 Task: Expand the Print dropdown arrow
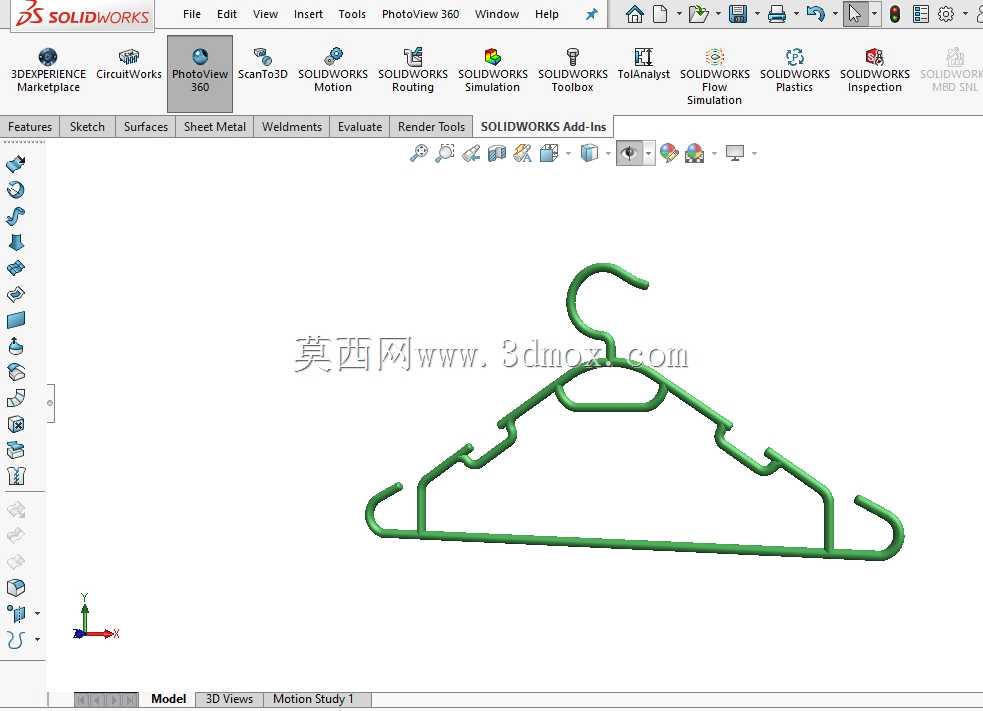(796, 14)
